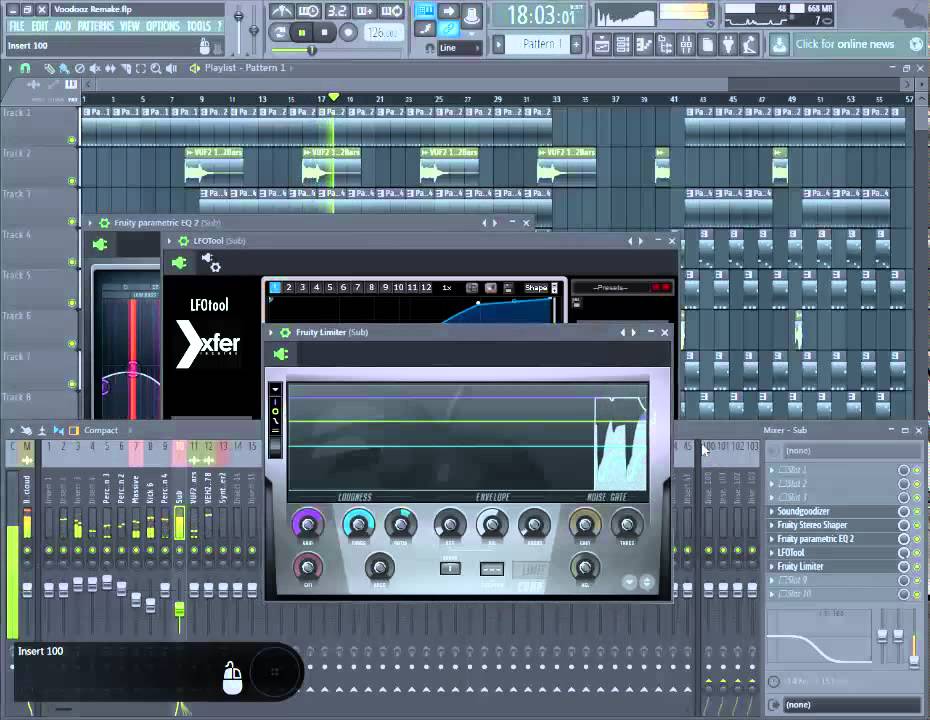The image size is (930, 720).
Task: Adjust the Fruity Limiter cyan threshold knob
Action: pyautogui.click(x=358, y=524)
